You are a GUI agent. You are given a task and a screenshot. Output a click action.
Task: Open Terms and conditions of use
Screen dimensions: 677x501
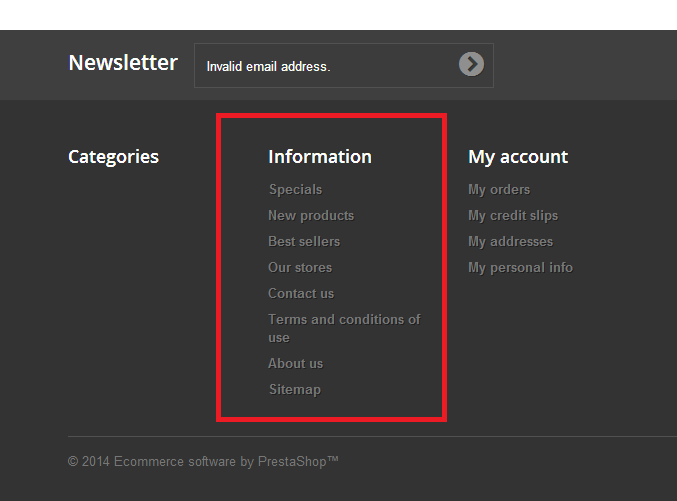coord(344,320)
